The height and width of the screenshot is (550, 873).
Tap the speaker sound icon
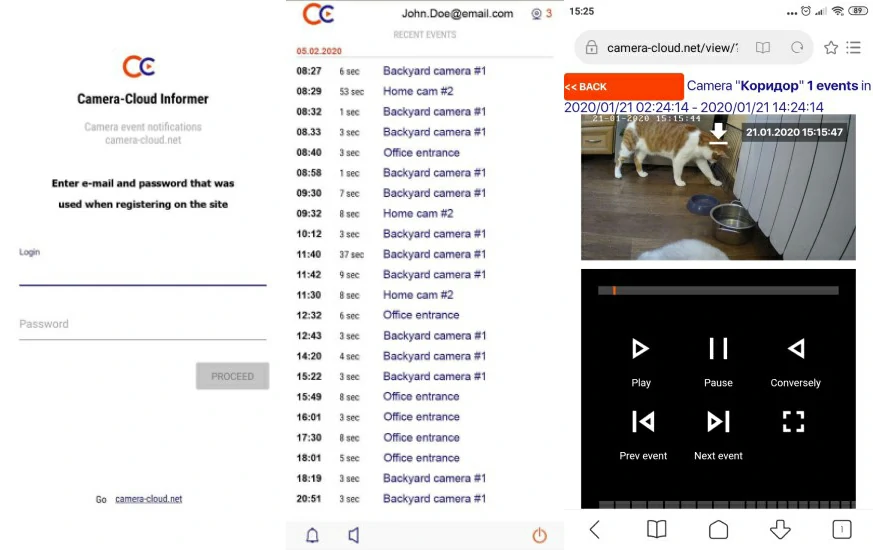pyautogui.click(x=354, y=535)
